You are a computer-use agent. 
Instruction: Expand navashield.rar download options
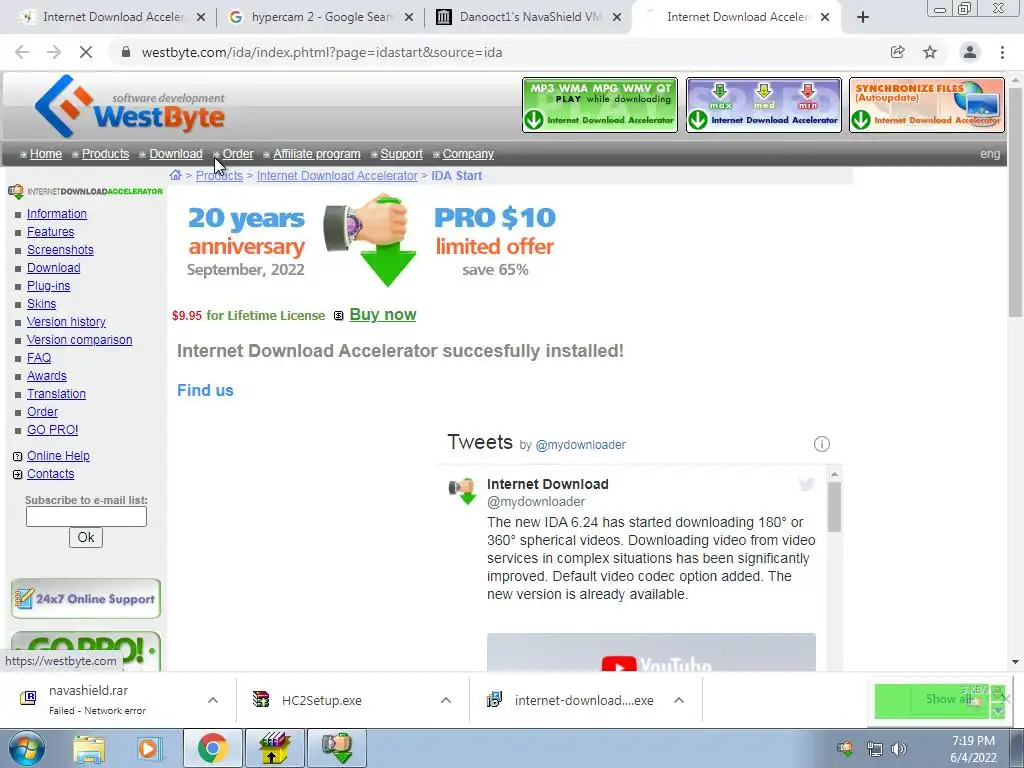point(213,700)
